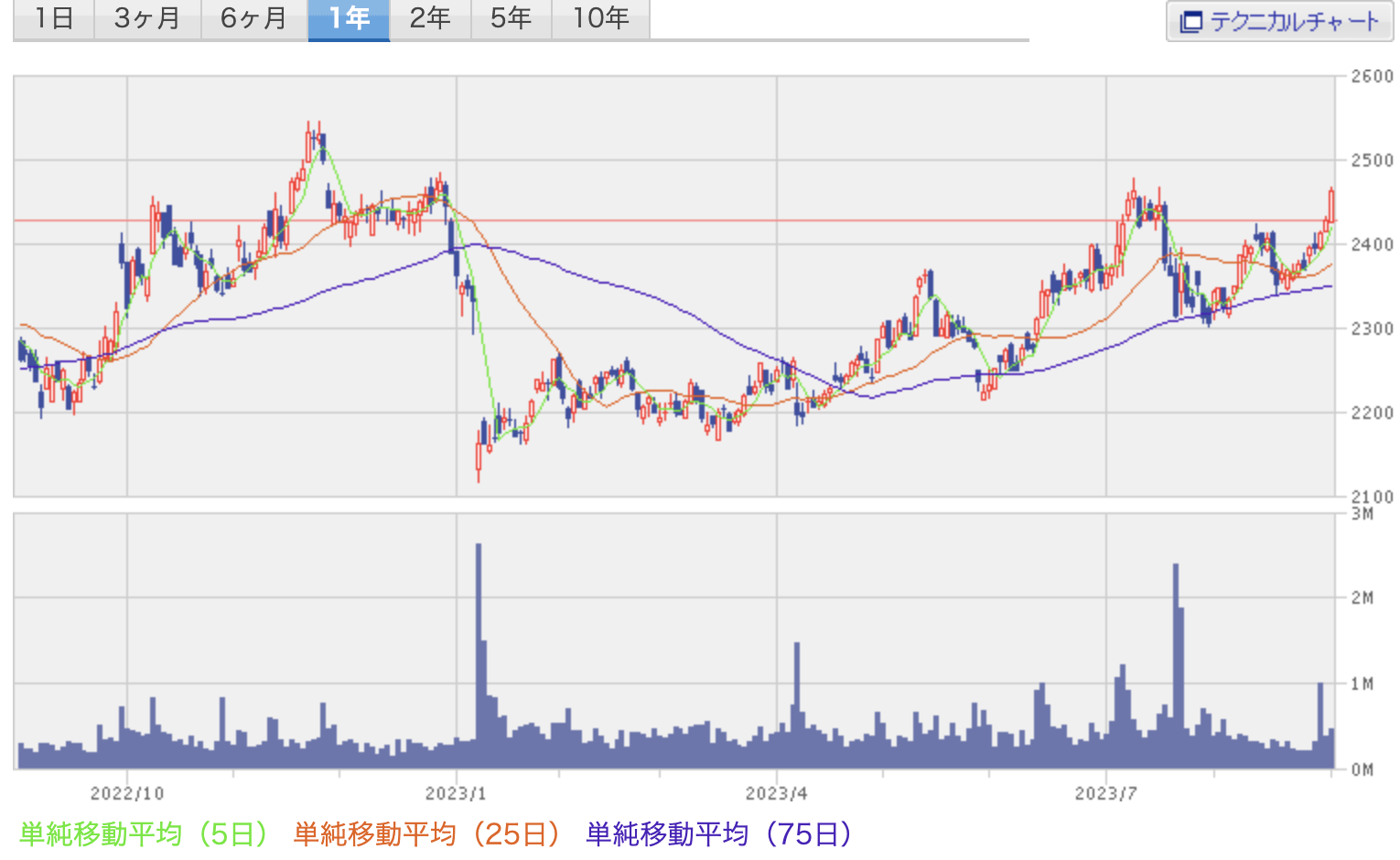Click the active 1年 tab
This screenshot has width=1400, height=860.
tap(349, 19)
